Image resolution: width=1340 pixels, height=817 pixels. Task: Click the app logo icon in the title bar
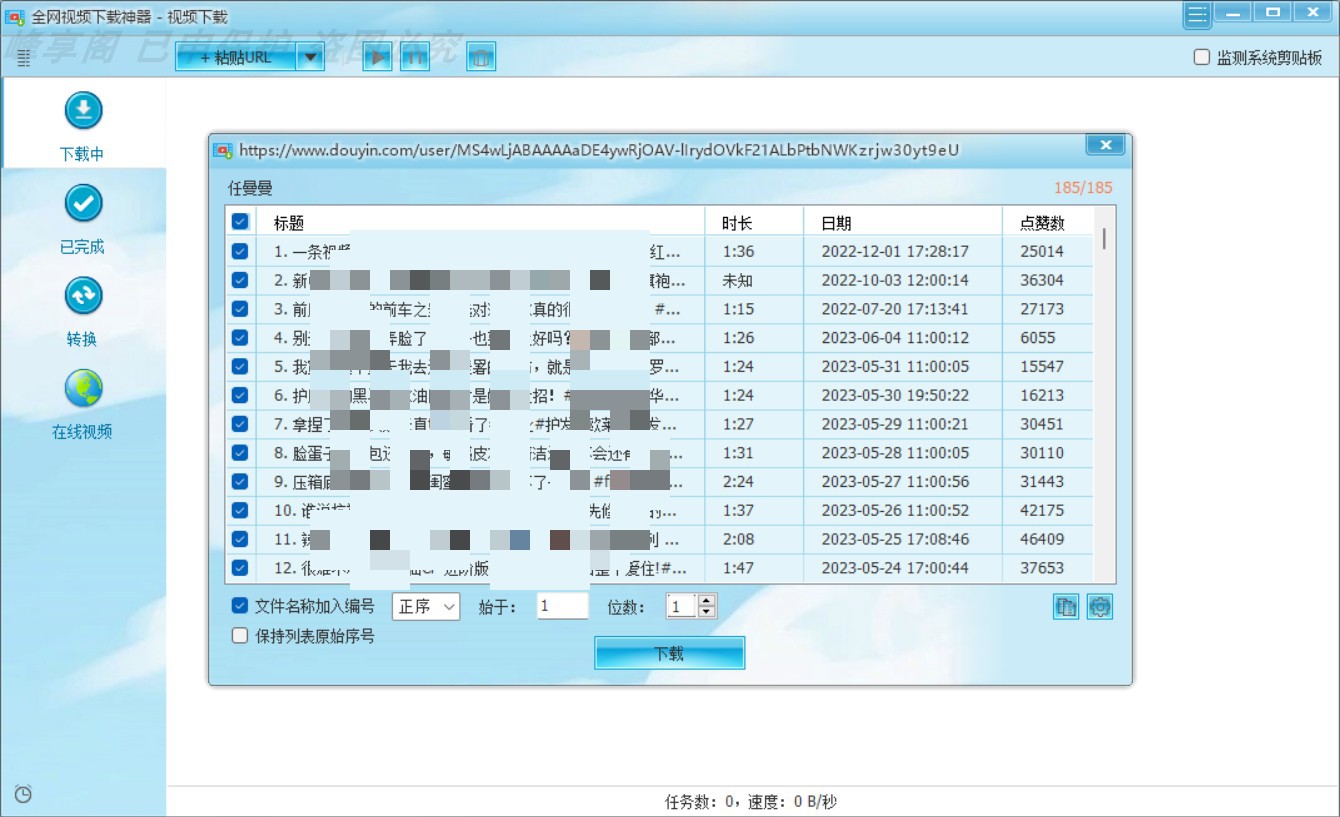15,16
